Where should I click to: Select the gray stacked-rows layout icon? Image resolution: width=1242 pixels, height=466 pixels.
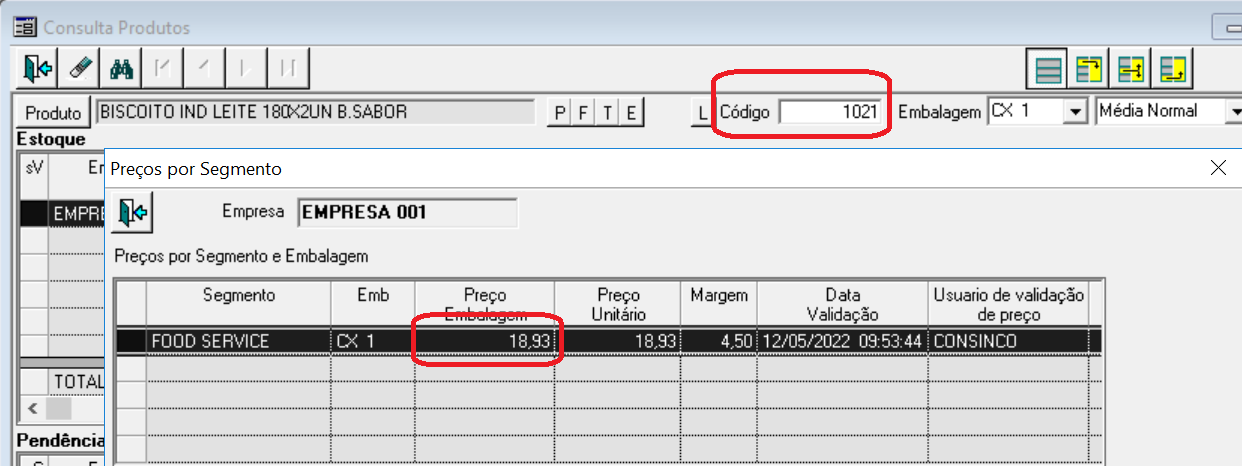(x=1048, y=69)
